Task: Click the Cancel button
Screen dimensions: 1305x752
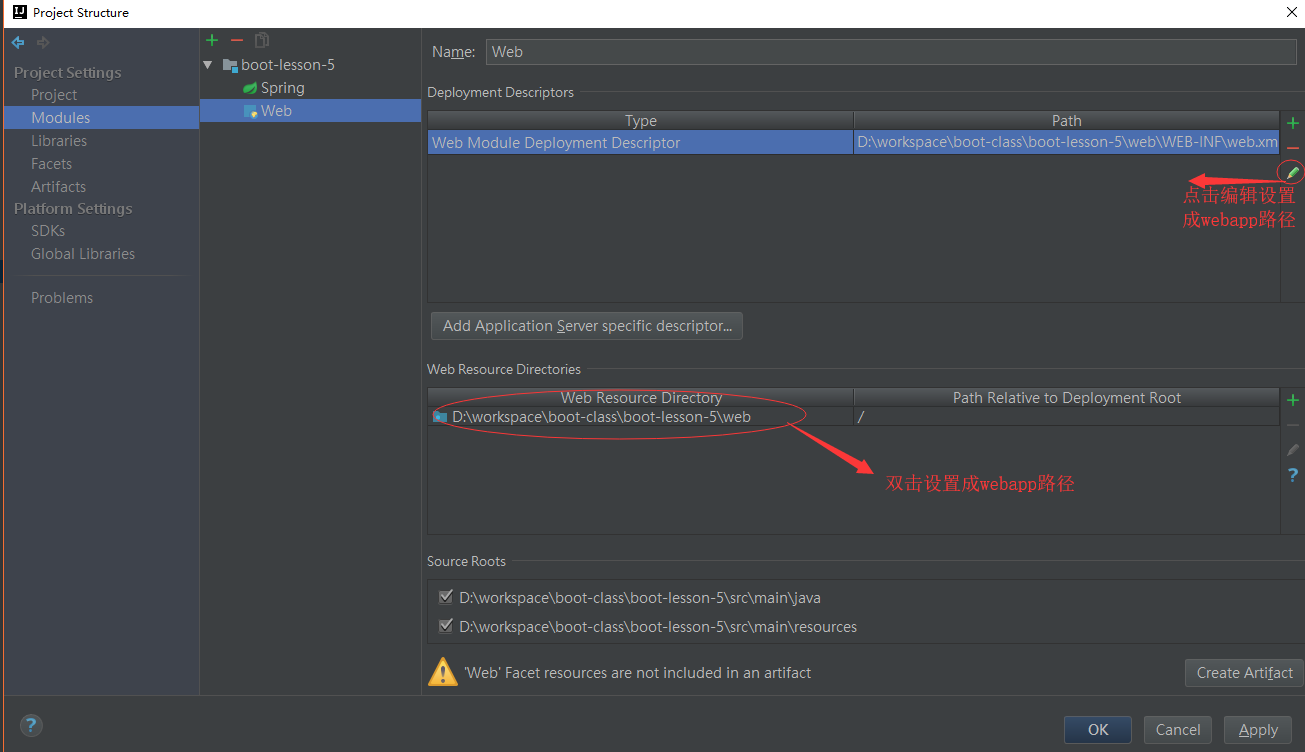Action: click(1178, 730)
